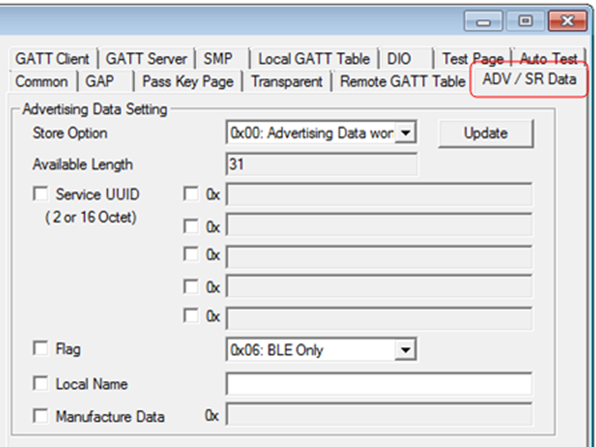Image resolution: width=596 pixels, height=447 pixels.
Task: Select the Remote GATT Table tab
Action: click(403, 81)
